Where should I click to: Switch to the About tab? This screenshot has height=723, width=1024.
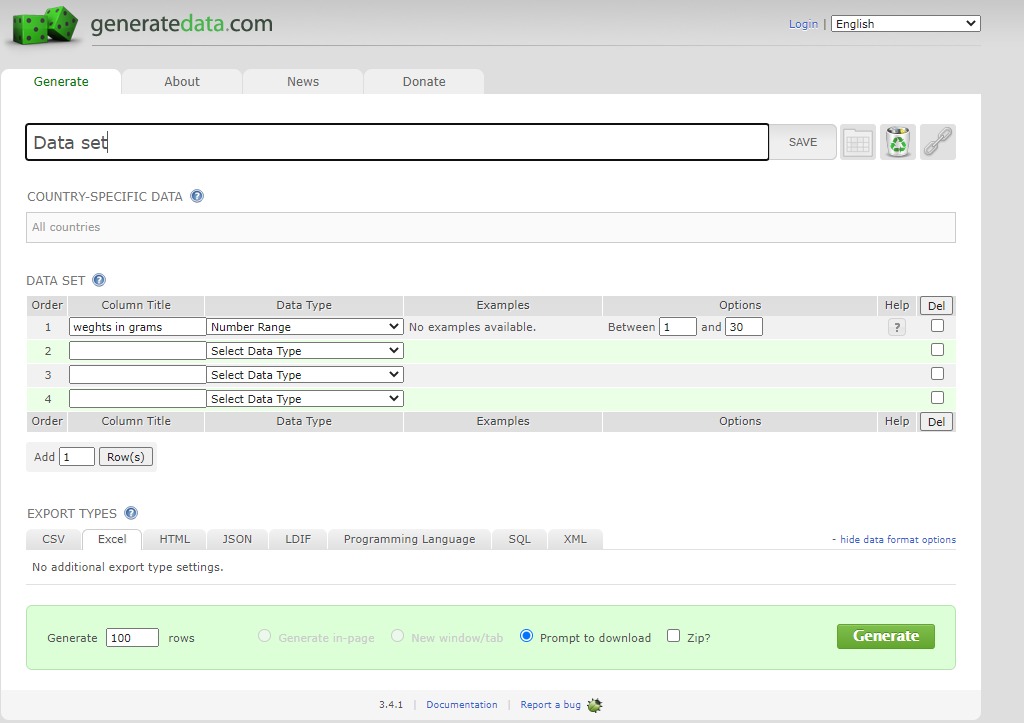click(182, 82)
